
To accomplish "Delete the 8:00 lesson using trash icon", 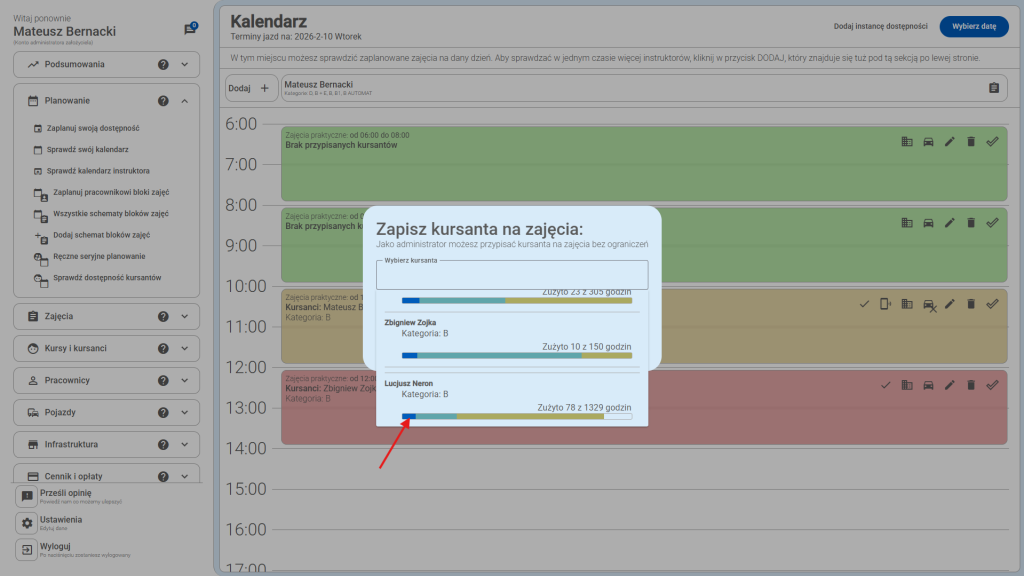I will [x=970, y=223].
